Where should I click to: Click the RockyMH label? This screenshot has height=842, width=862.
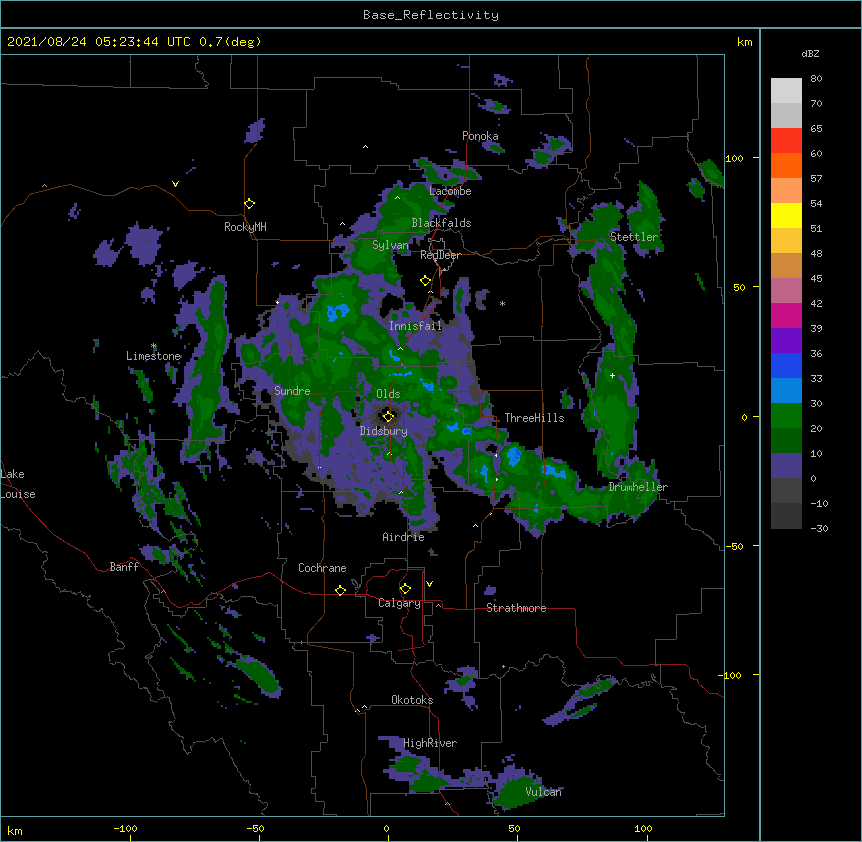tap(245, 227)
